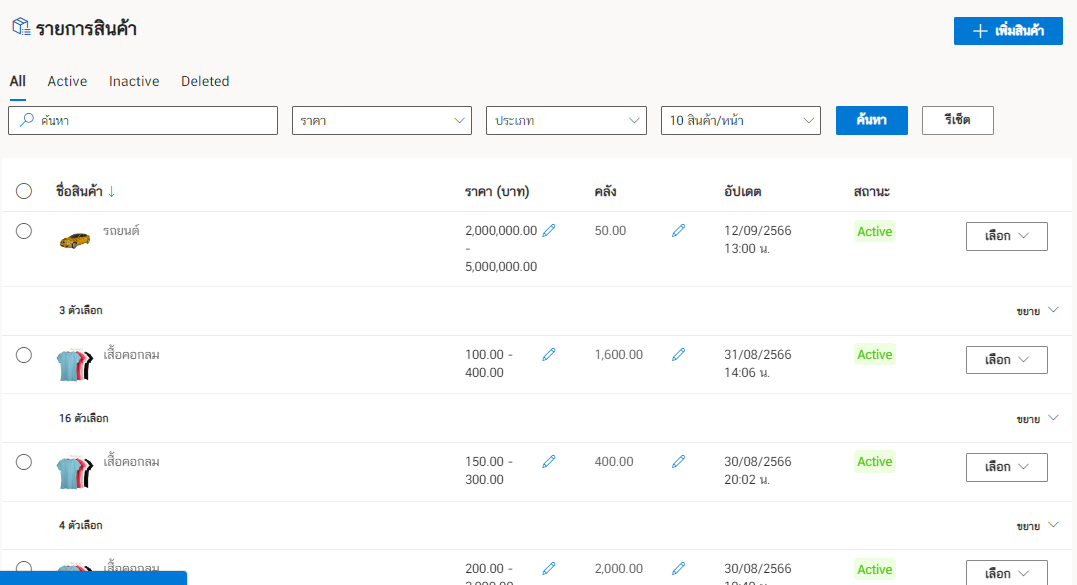Screen dimensions: 1077x585
Task: Click the เพิ่มสินค้า add product button
Action: pos(1008,31)
